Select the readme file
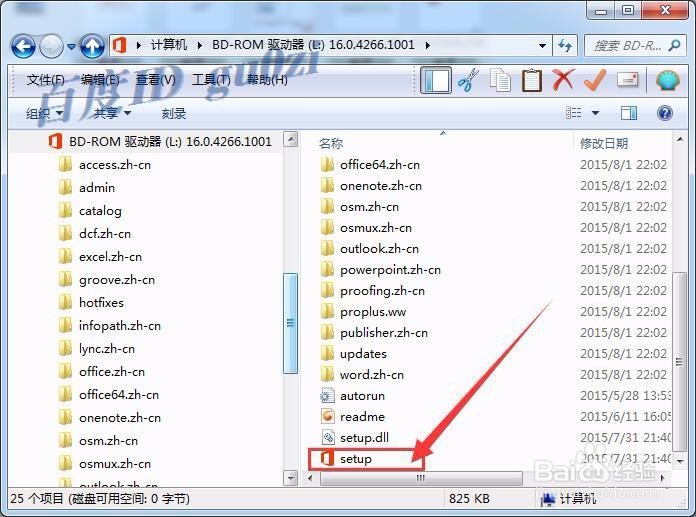The height and width of the screenshot is (517, 696). (353, 417)
